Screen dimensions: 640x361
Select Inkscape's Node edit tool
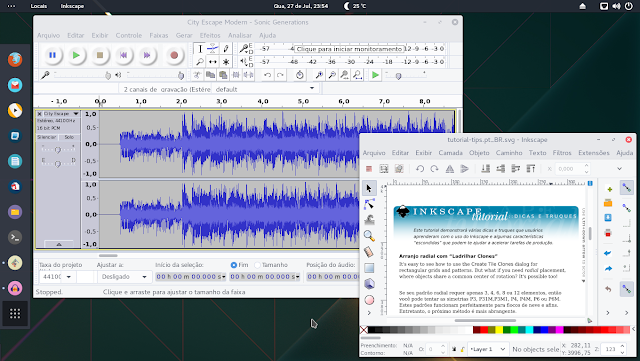click(x=369, y=204)
